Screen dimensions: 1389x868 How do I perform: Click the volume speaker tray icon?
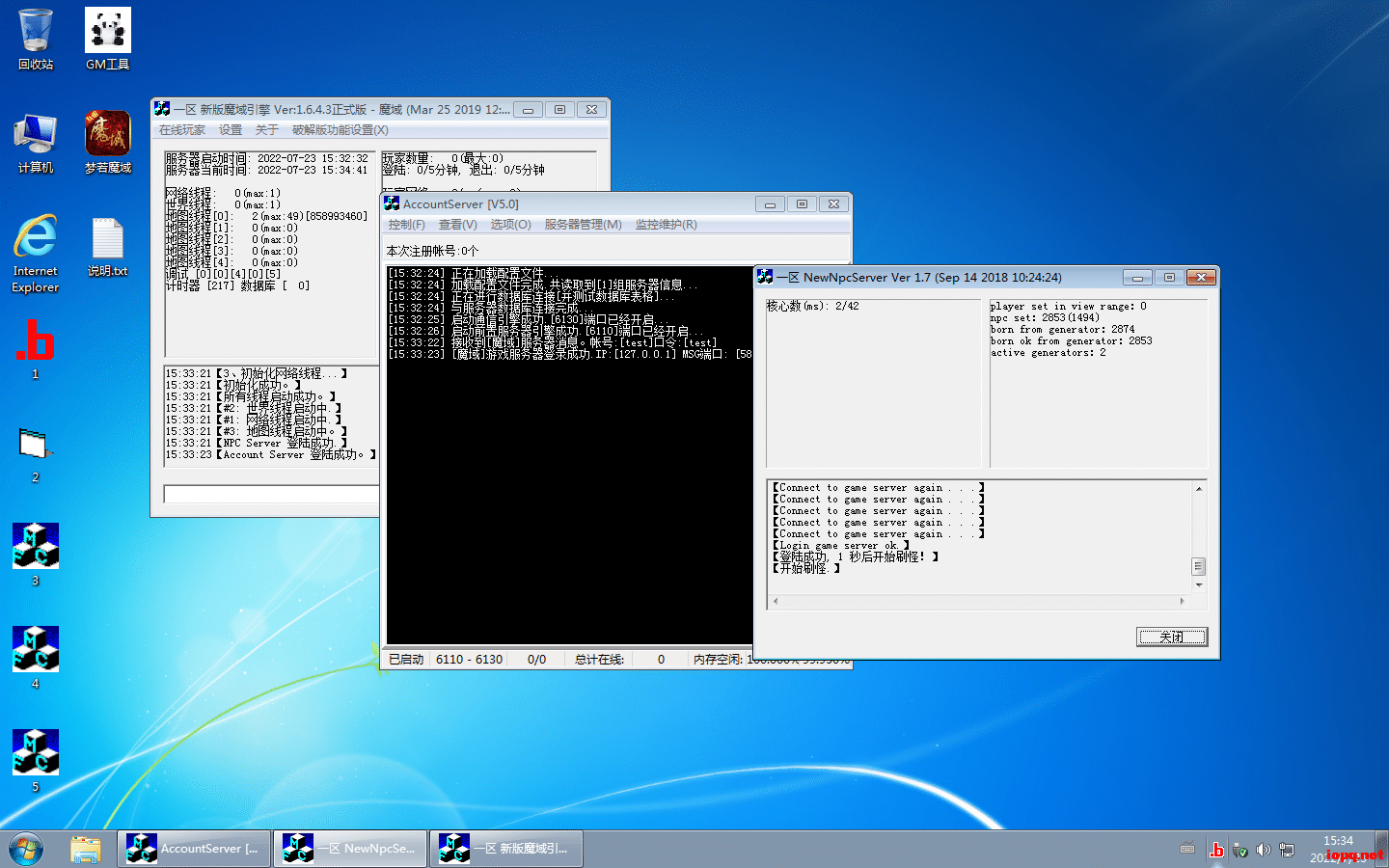pyautogui.click(x=1263, y=850)
